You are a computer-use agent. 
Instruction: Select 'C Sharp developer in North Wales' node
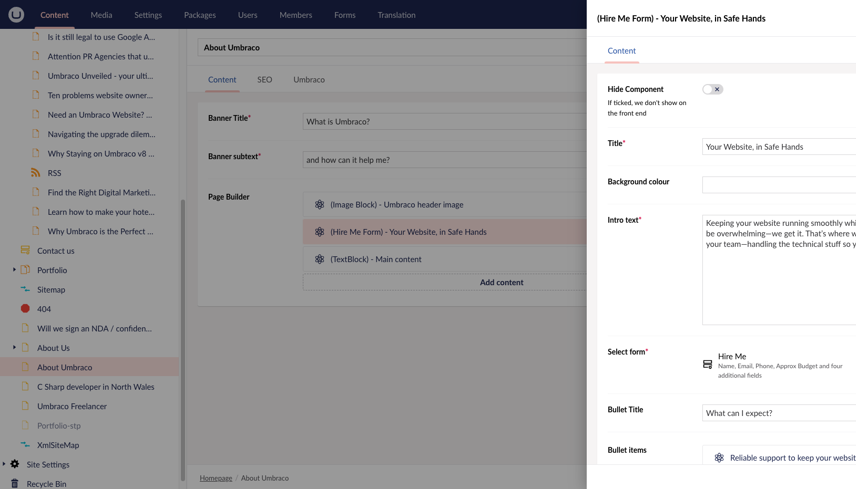tap(96, 386)
